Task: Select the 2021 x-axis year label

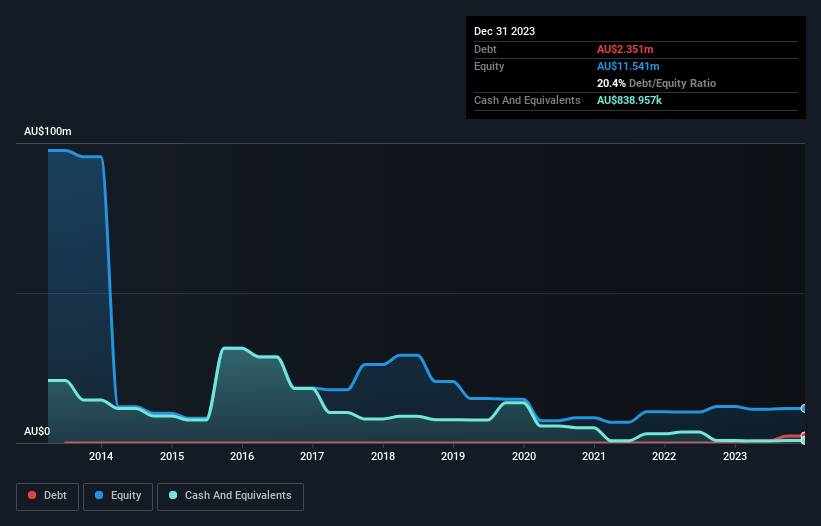Action: tap(594, 457)
